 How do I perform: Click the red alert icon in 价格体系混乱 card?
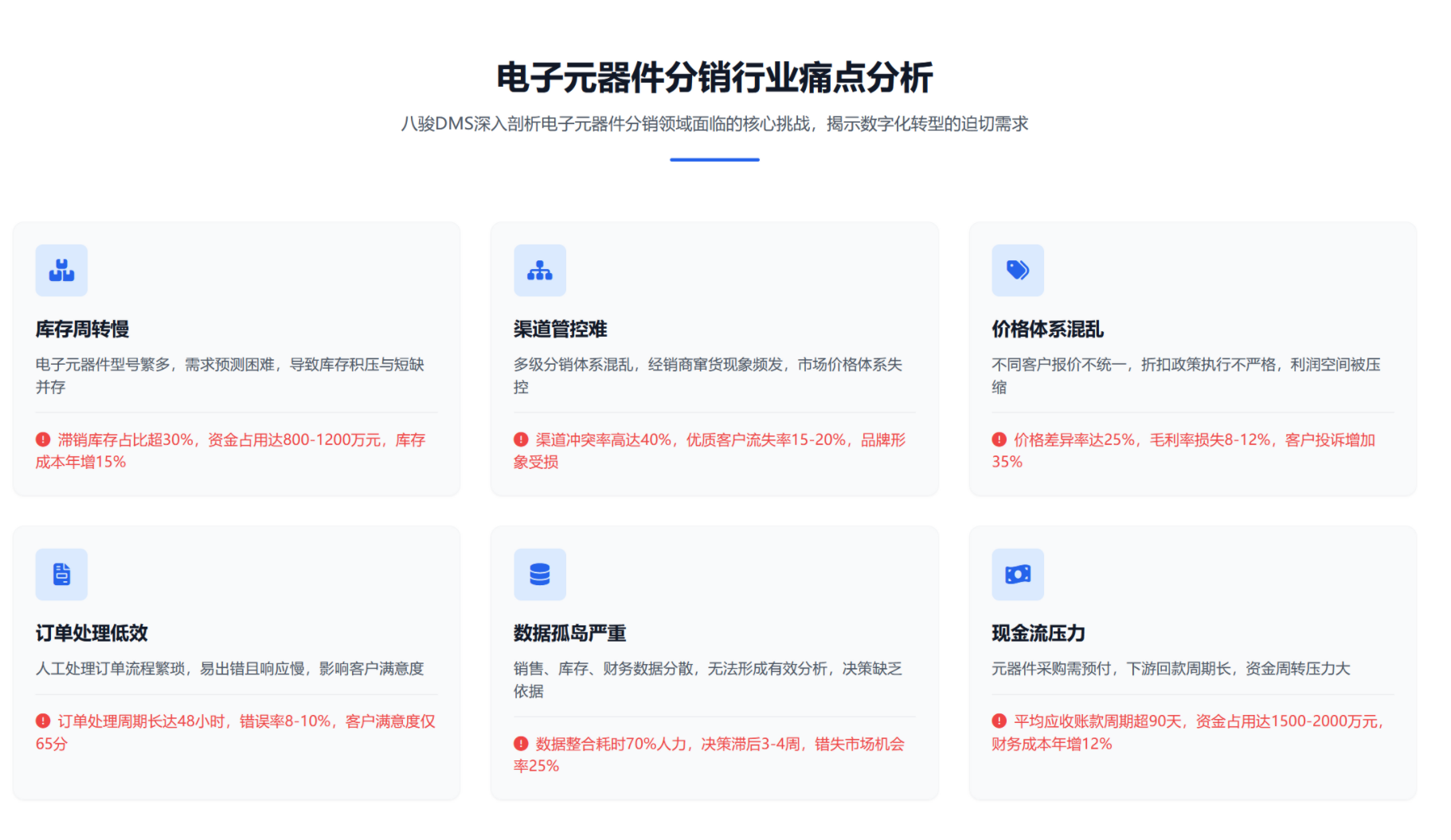click(998, 439)
